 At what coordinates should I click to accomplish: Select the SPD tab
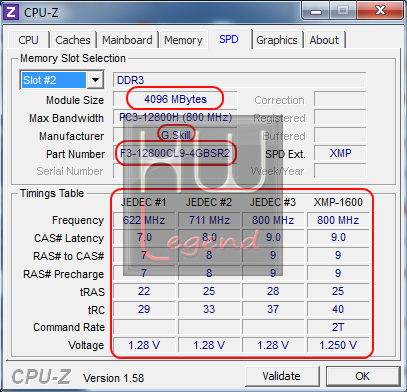click(229, 39)
